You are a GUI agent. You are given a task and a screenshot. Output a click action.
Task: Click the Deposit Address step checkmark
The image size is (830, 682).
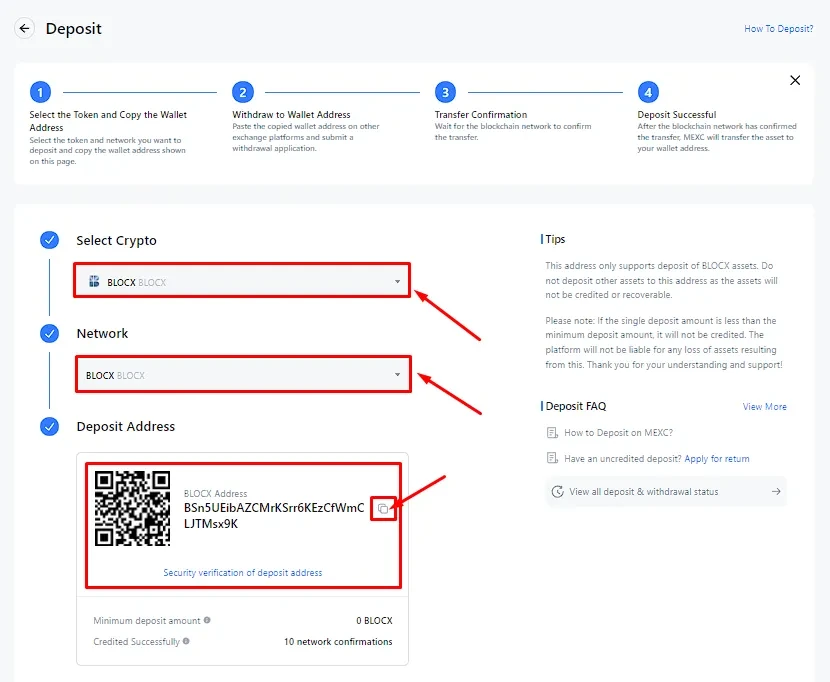49,426
